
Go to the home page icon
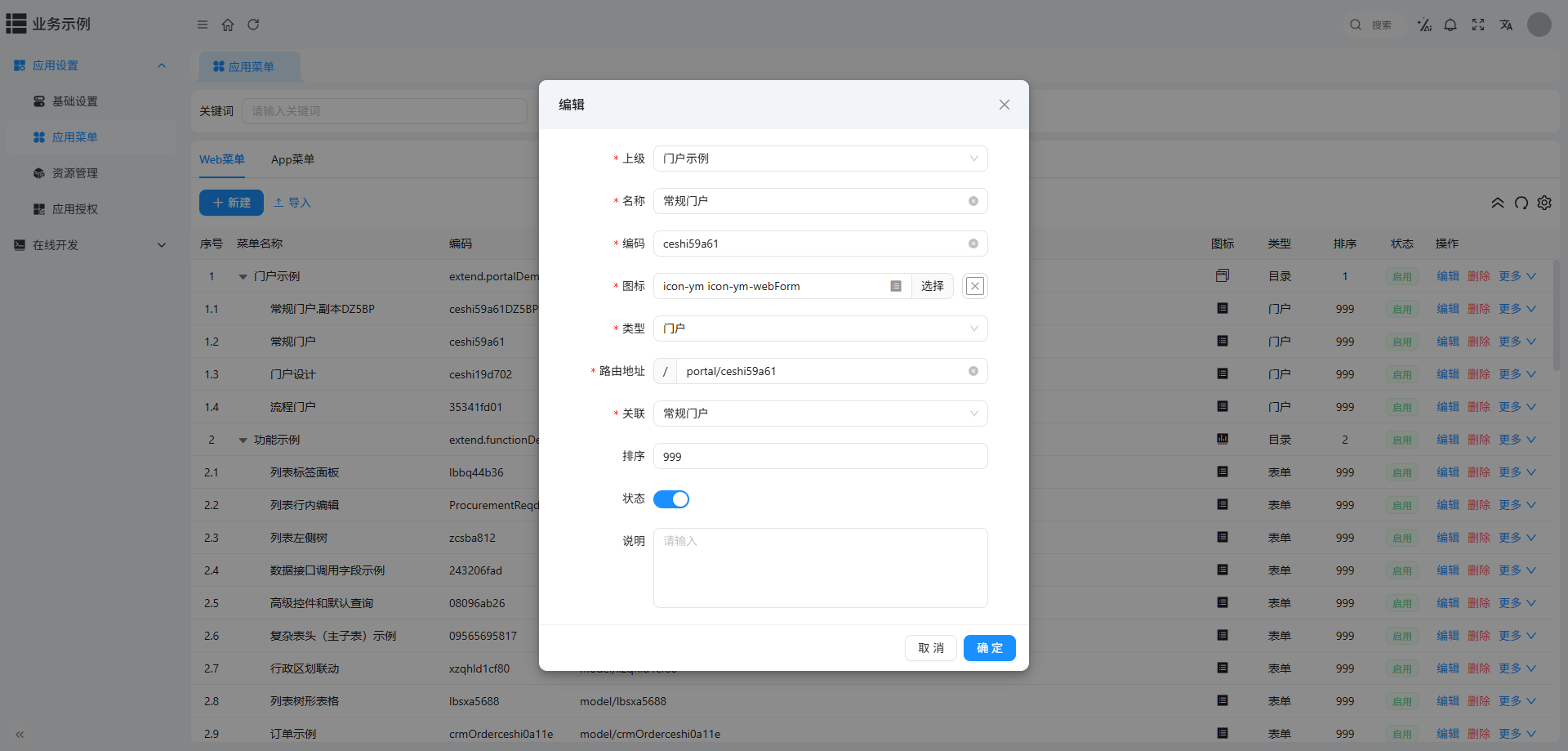click(x=228, y=25)
